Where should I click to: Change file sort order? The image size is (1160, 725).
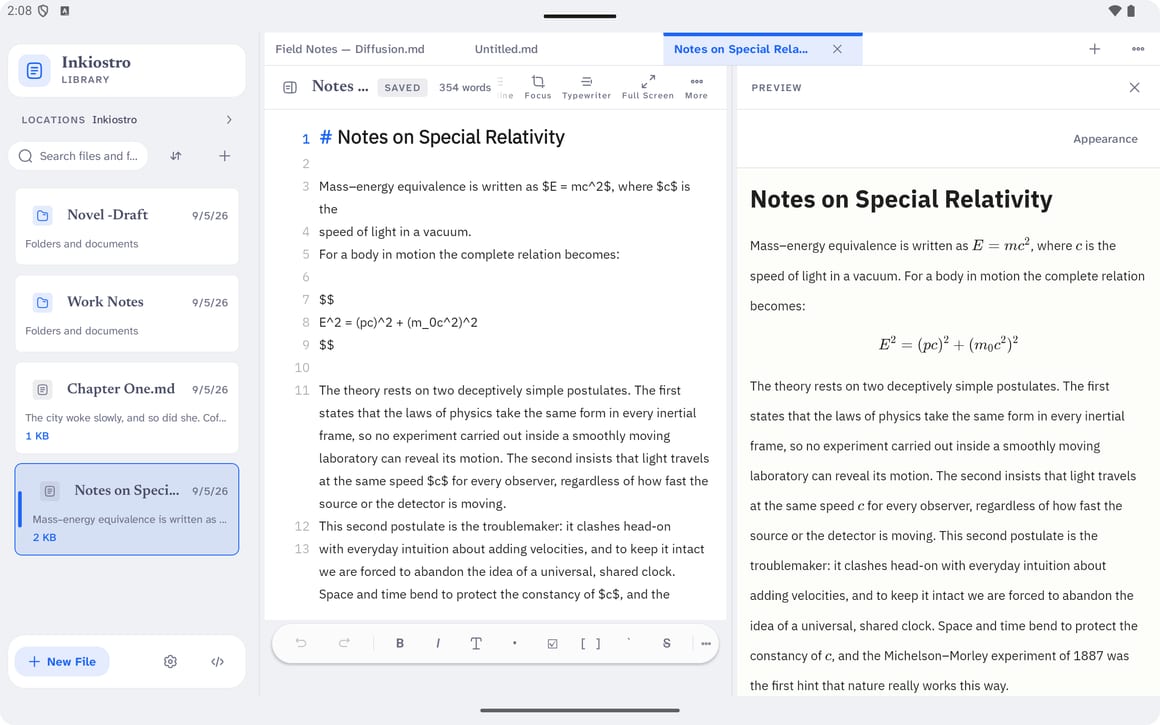click(175, 156)
